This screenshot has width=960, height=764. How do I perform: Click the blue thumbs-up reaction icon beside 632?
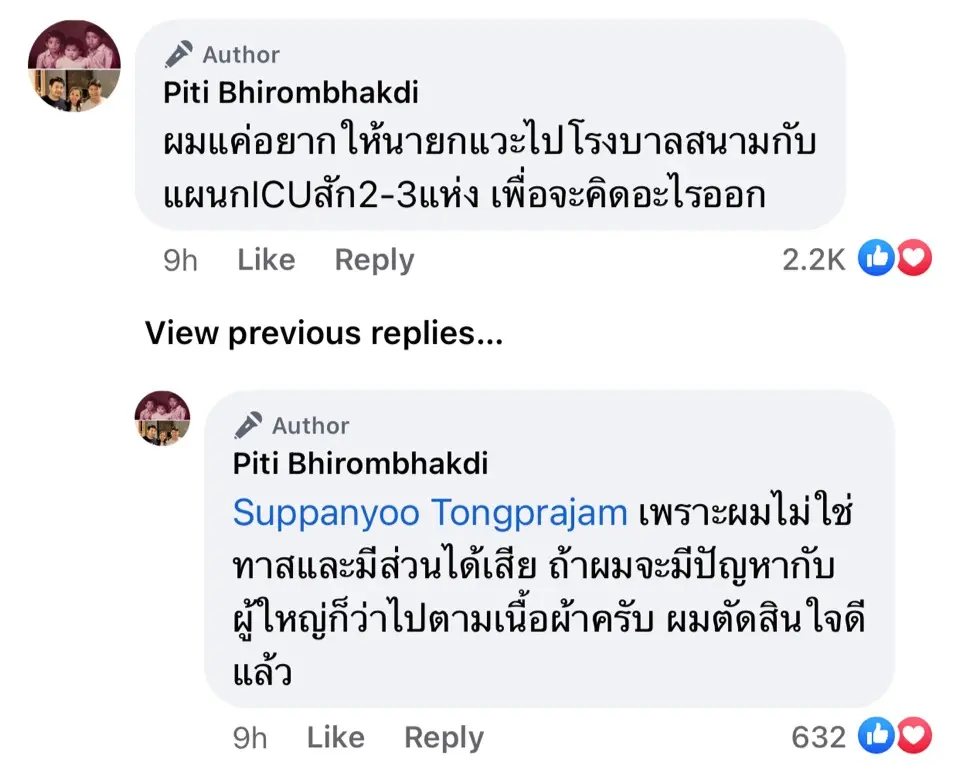click(x=875, y=738)
